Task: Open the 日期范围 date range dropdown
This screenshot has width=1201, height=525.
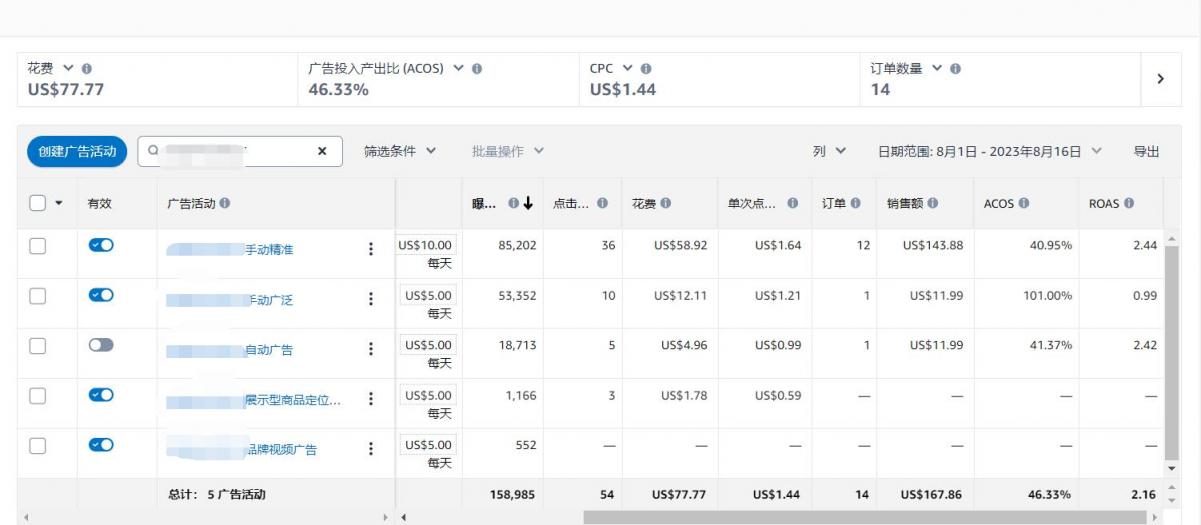Action: [990, 152]
